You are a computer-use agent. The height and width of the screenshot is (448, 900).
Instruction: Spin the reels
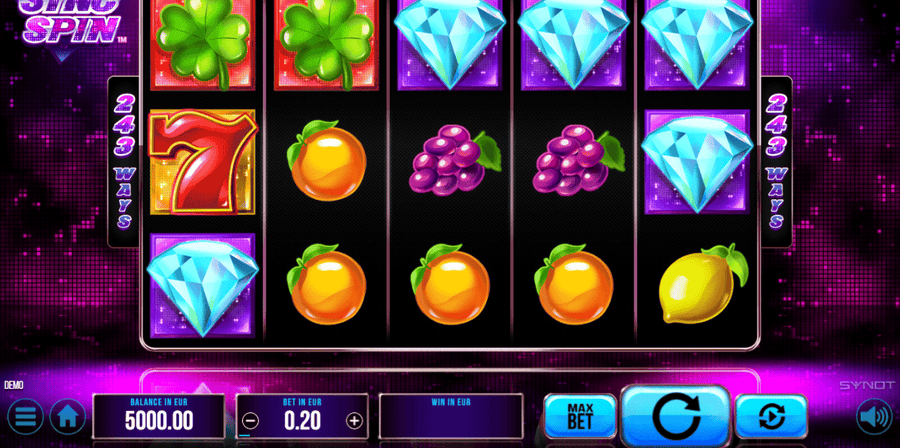676,417
